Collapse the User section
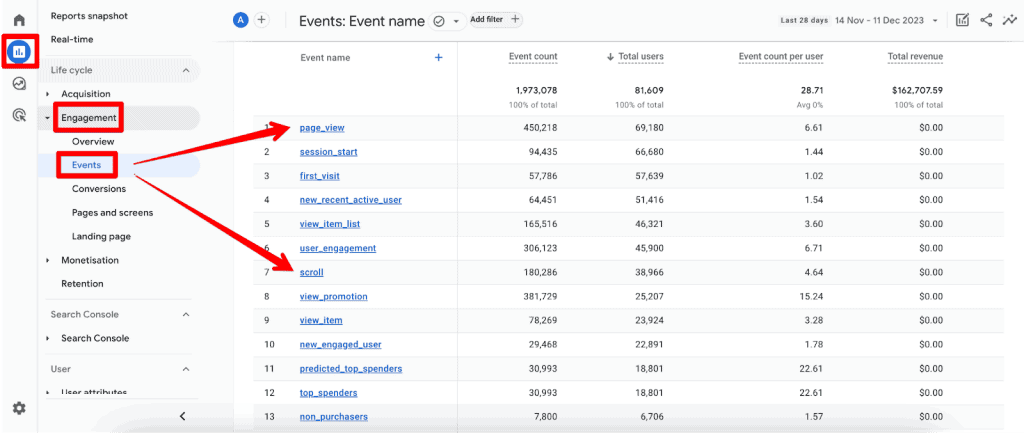This screenshot has width=1024, height=433. pyautogui.click(x=185, y=369)
